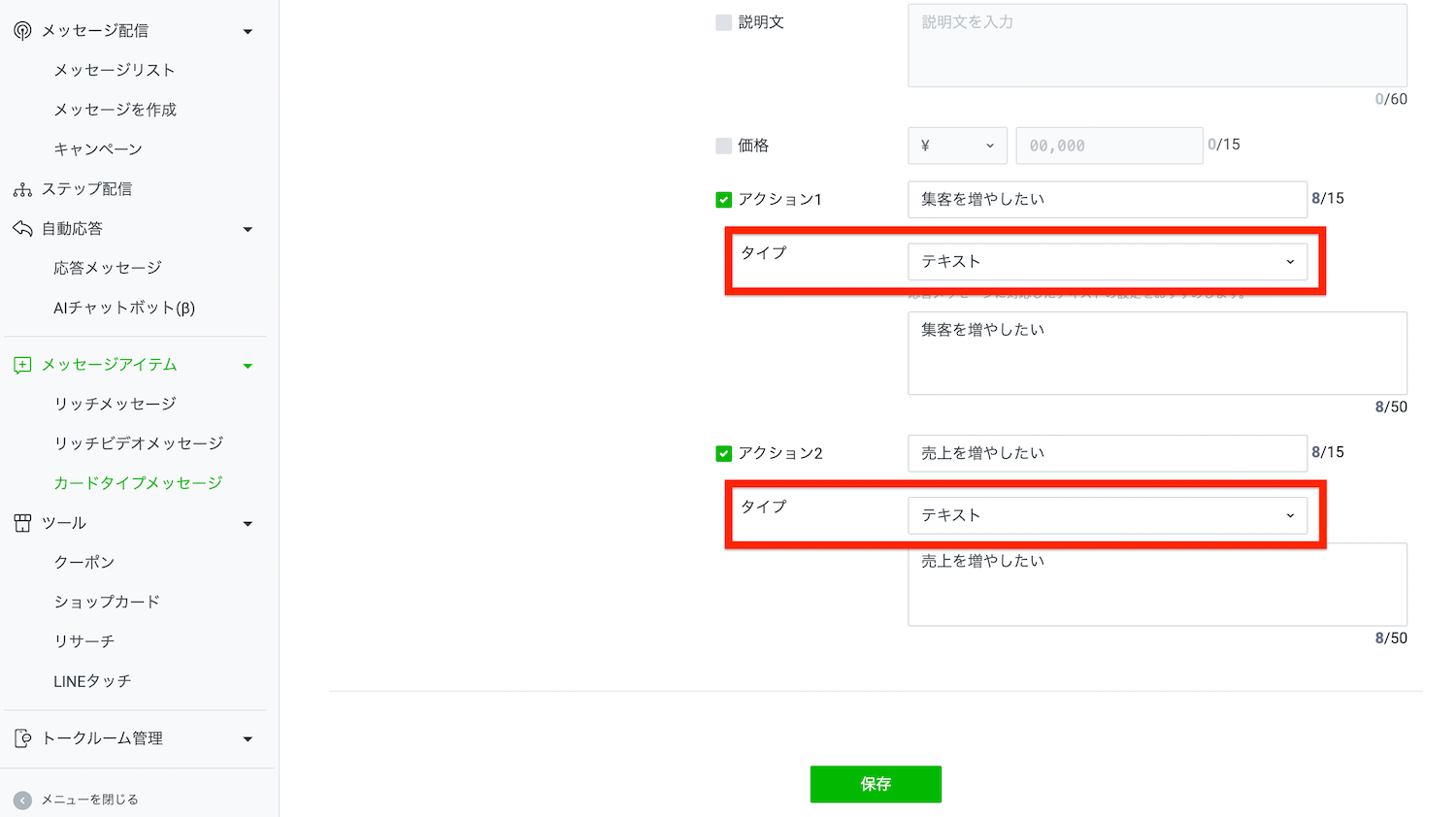Click the tools shop icon
The width and height of the screenshot is (1456, 817).
click(22, 523)
